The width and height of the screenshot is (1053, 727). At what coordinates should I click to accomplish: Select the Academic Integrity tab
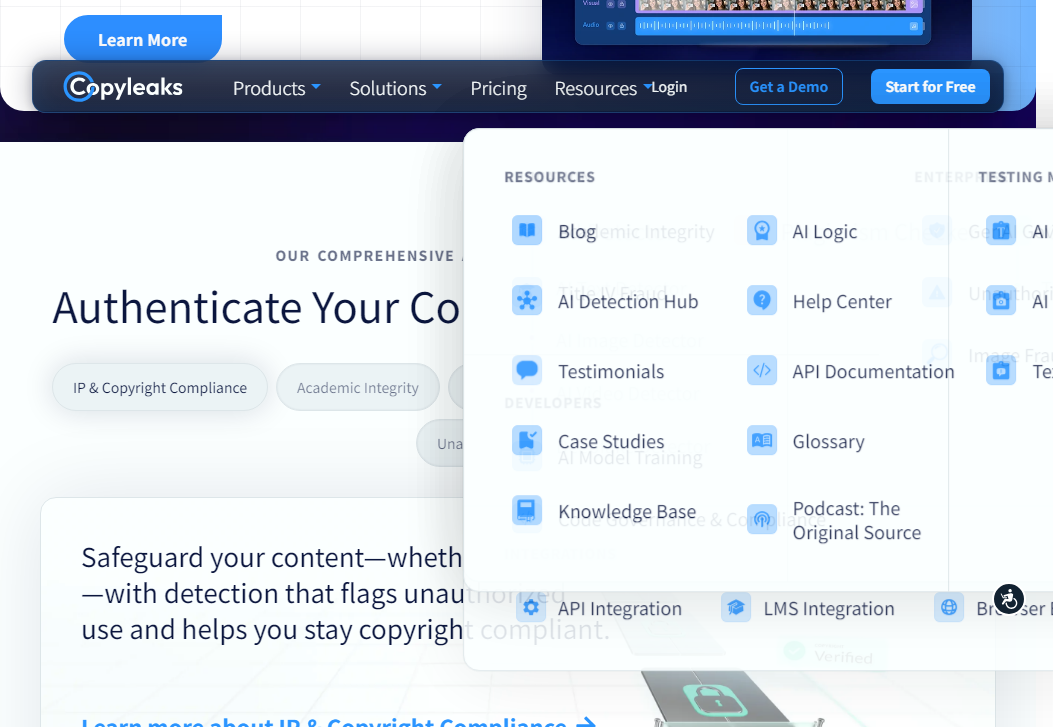coord(357,387)
